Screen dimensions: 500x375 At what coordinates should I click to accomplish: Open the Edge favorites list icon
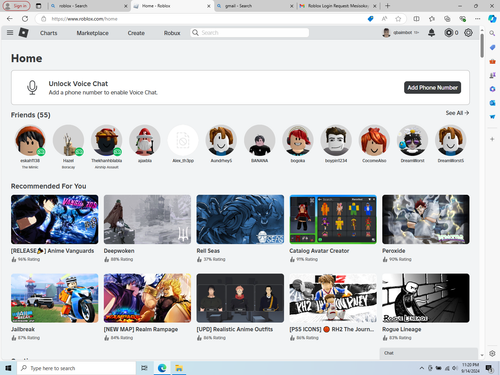point(432,19)
